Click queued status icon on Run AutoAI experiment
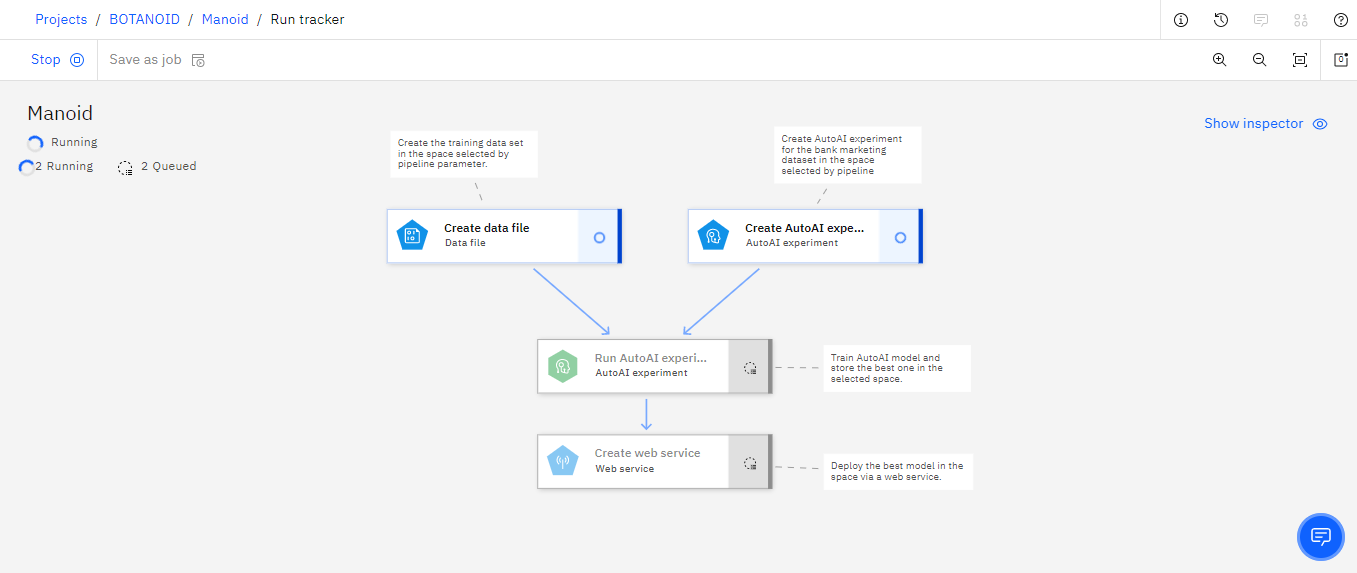1357x573 pixels. [750, 368]
